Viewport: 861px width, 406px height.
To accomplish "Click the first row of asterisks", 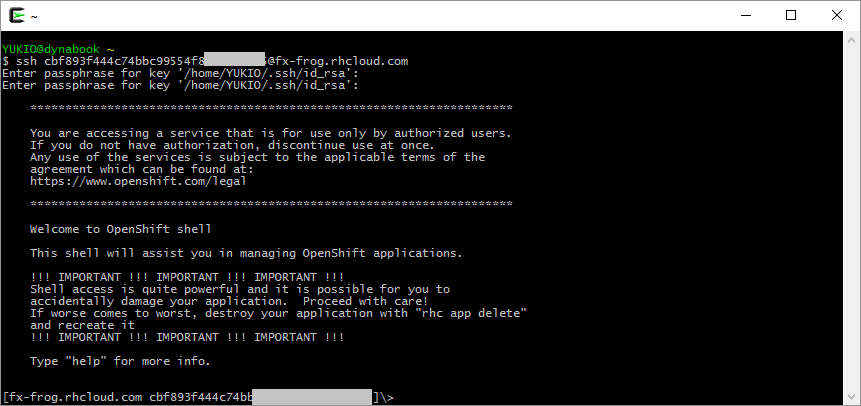I will pos(271,108).
